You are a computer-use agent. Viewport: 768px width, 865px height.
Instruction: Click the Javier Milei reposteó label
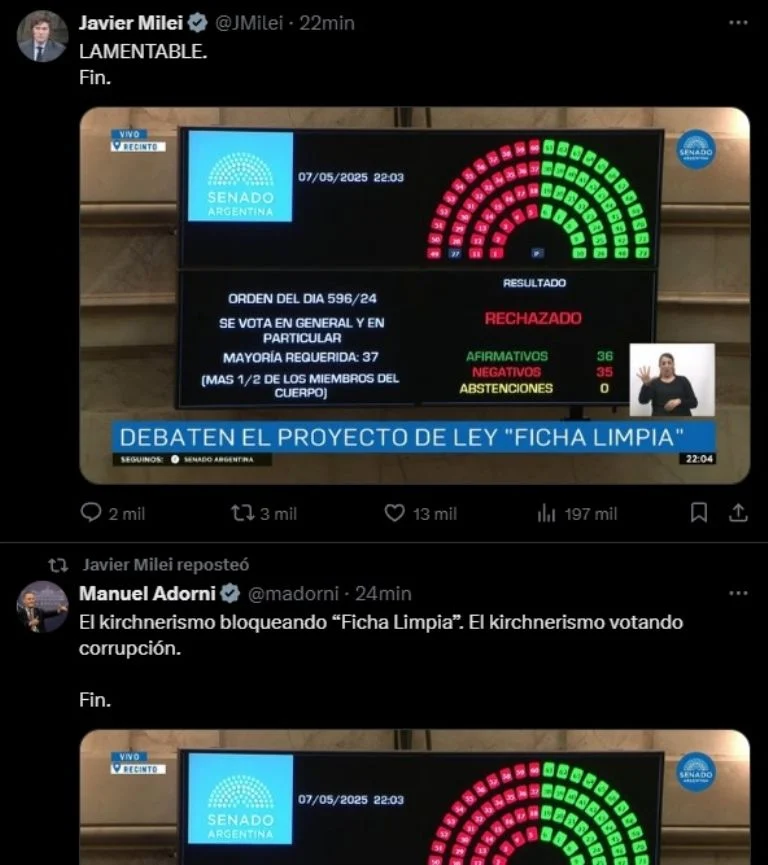(166, 565)
